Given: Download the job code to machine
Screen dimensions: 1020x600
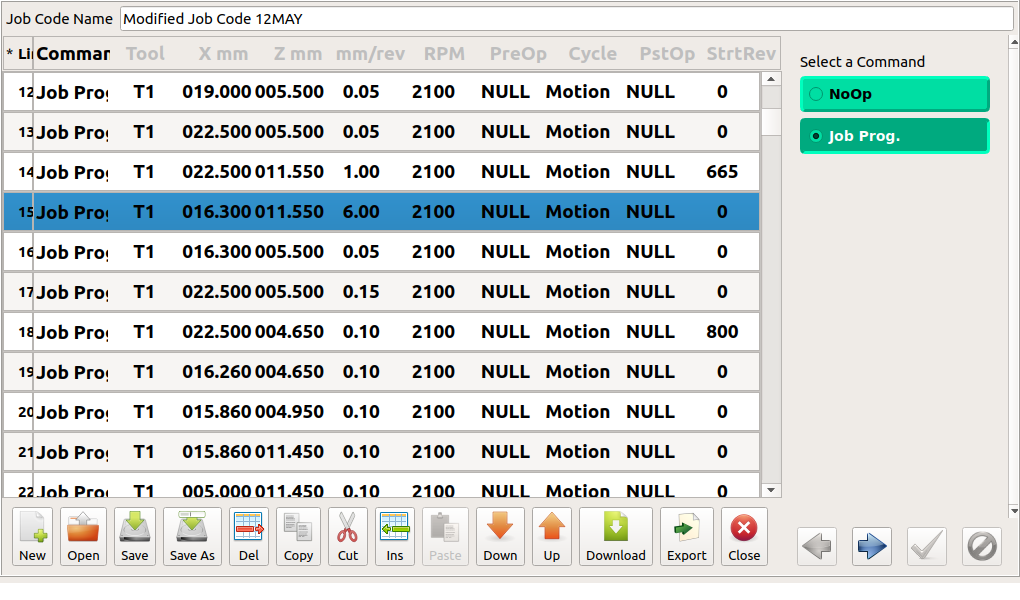Looking at the screenshot, I should pos(615,536).
